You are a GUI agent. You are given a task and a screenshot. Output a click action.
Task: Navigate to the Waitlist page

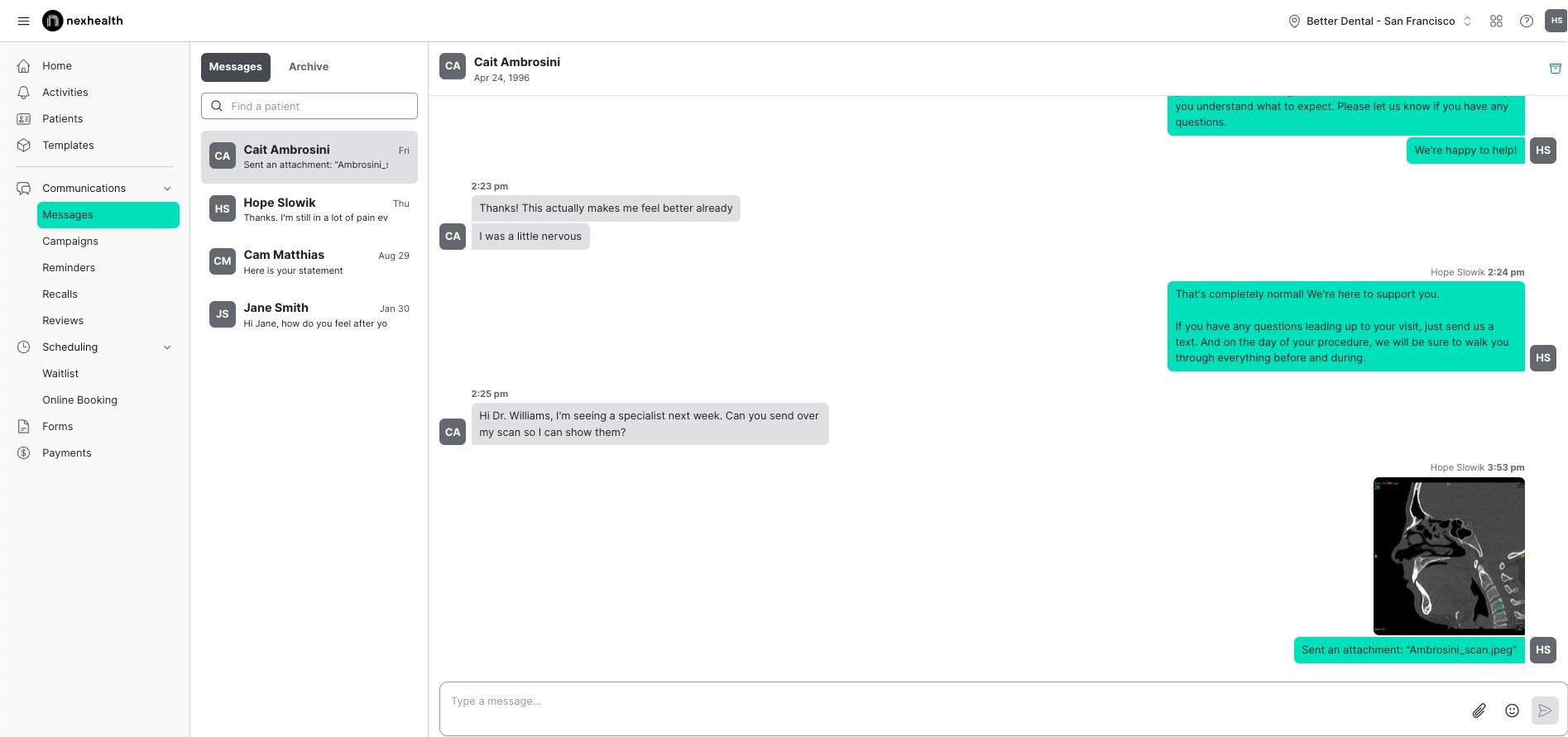(60, 373)
